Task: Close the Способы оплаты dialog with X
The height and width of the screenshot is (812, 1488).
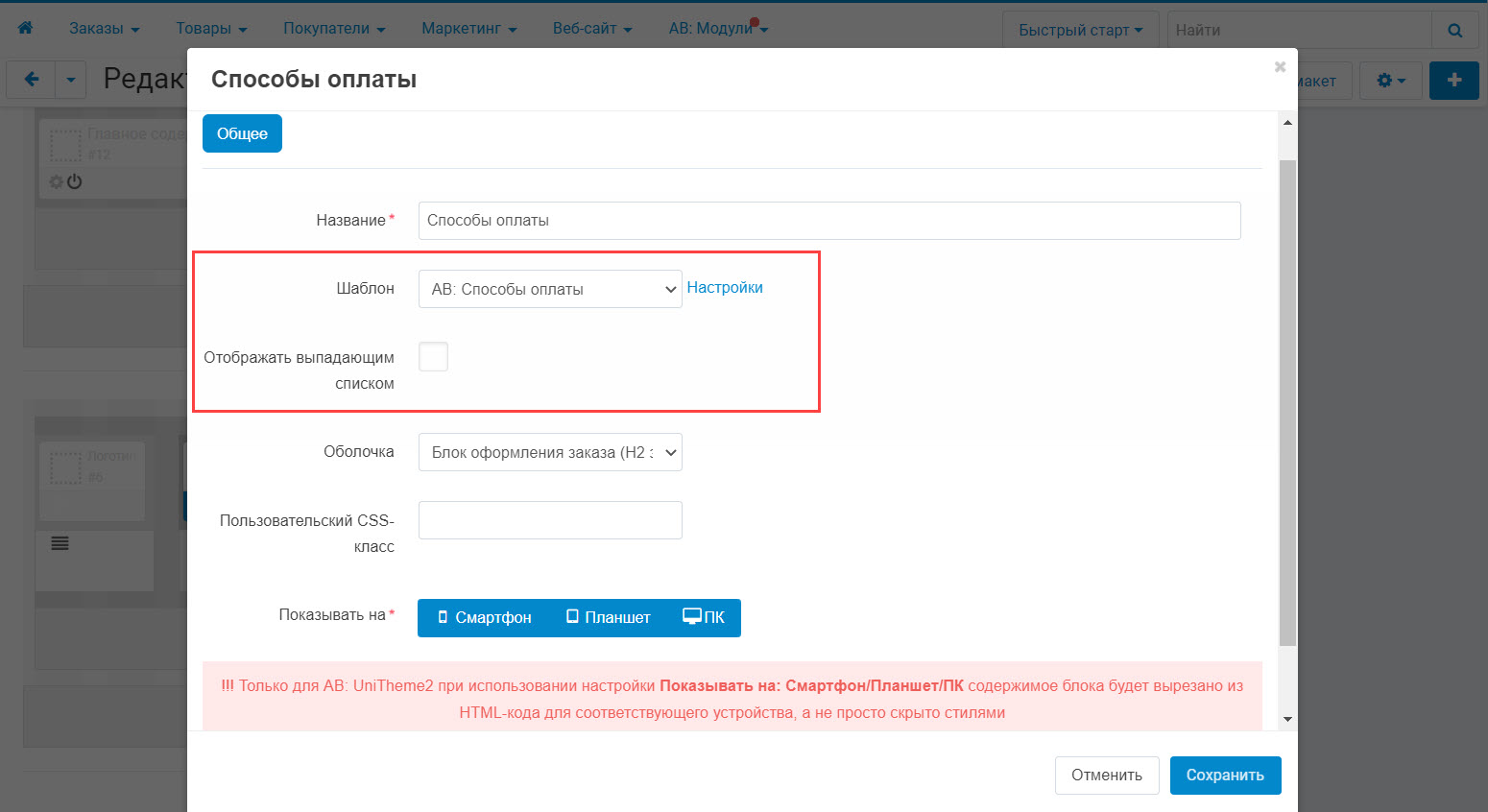Action: click(1279, 67)
